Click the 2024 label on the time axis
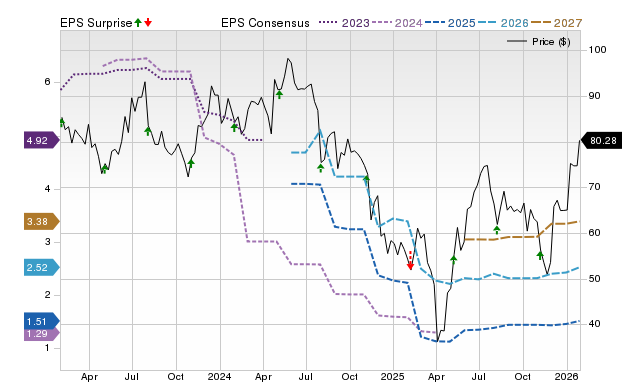Screen dimensions: 640x382 click(x=220, y=376)
